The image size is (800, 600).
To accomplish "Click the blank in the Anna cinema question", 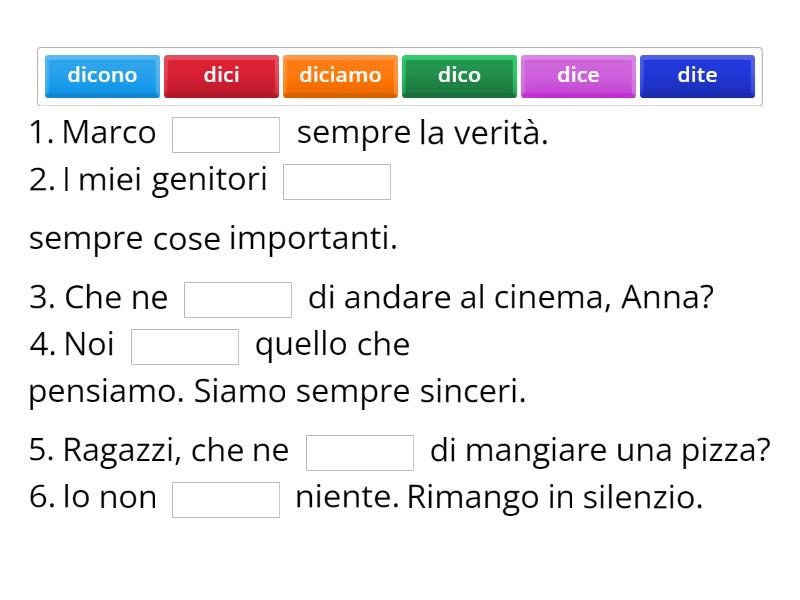I will 238,297.
